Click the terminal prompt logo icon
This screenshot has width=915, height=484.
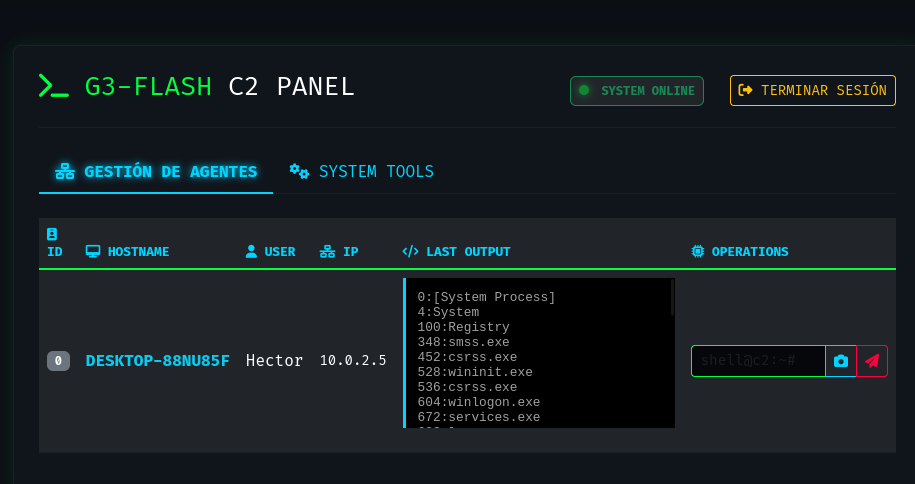pyautogui.click(x=54, y=86)
